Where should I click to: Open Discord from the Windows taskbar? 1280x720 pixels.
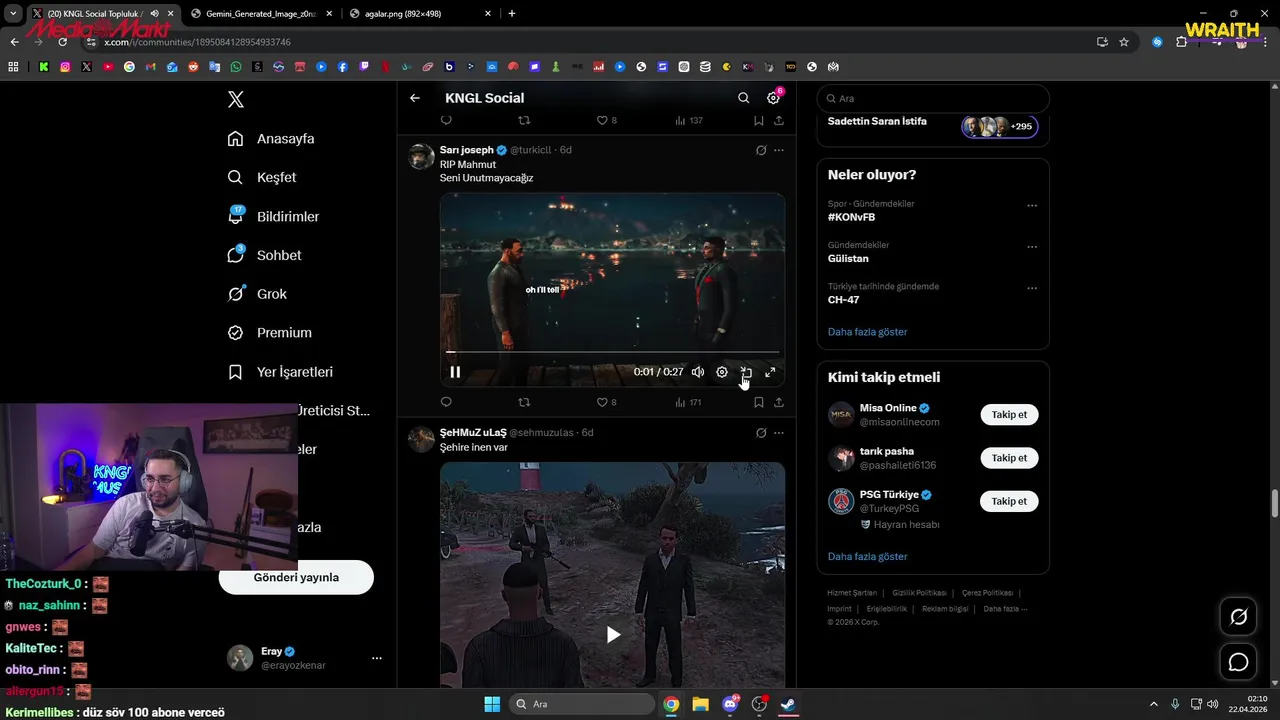(x=730, y=704)
